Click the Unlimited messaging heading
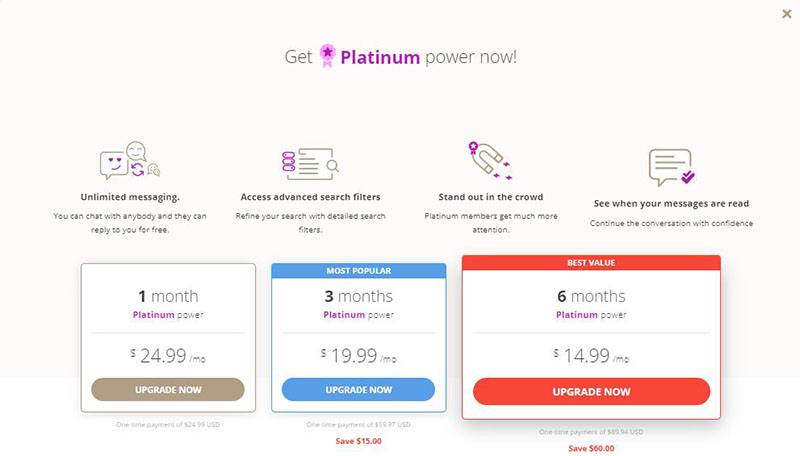Viewport: 800px width, 456px height. point(130,197)
